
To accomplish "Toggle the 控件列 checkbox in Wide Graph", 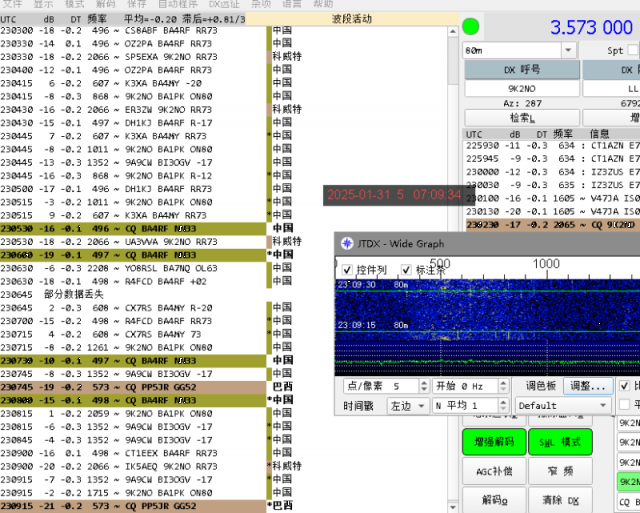I will click(347, 270).
